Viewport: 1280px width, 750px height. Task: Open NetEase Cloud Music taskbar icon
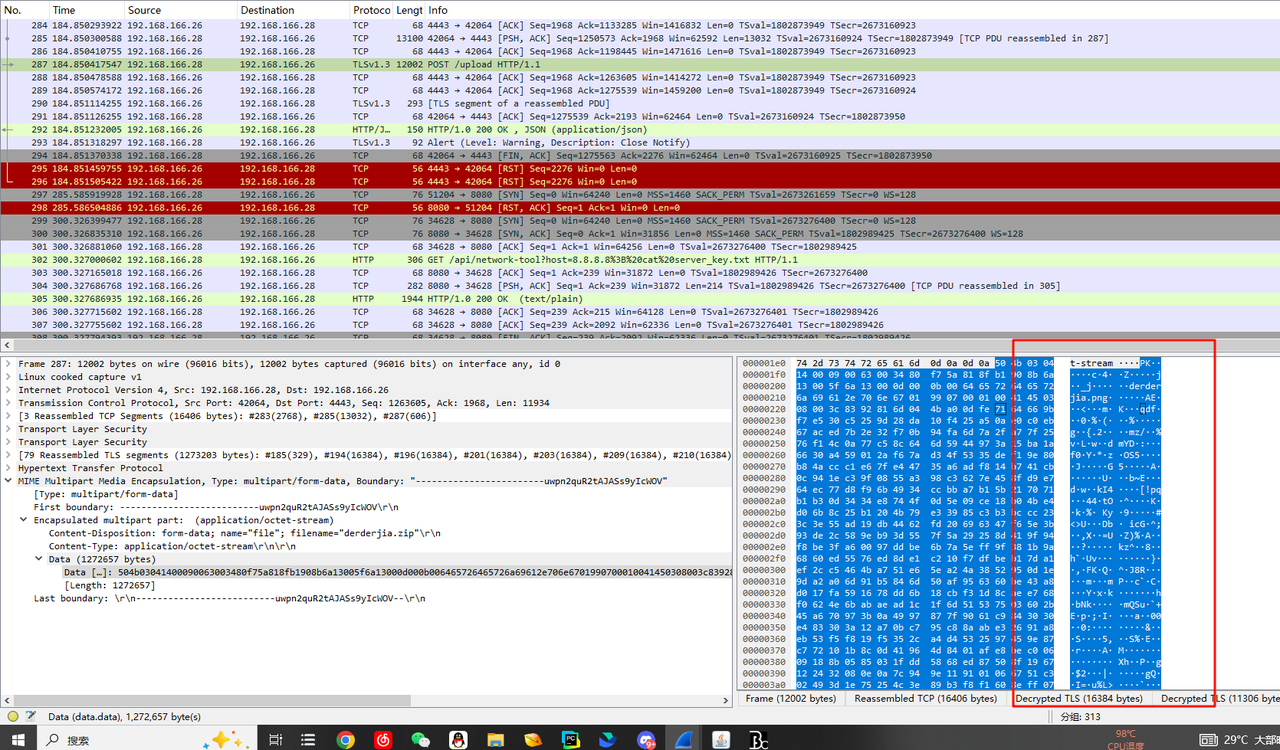pyautogui.click(x=383, y=740)
